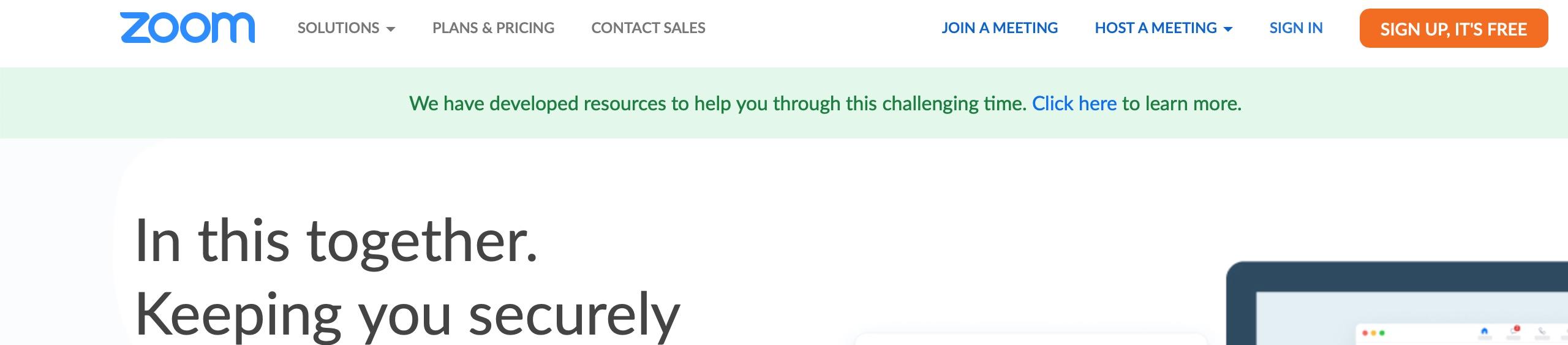
Task: Click the blue home icon in mockup
Action: click(1484, 332)
